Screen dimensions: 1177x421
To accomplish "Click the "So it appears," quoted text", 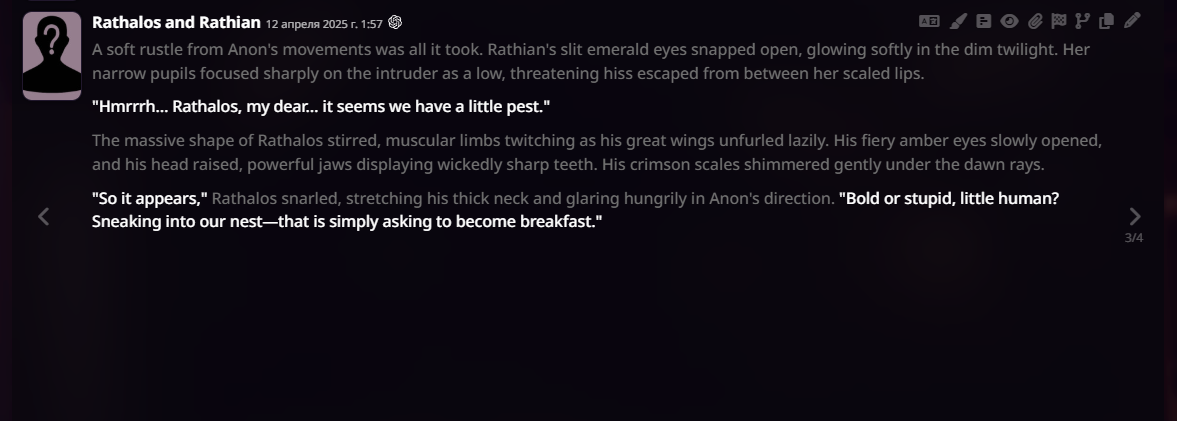I will pyautogui.click(x=149, y=199).
